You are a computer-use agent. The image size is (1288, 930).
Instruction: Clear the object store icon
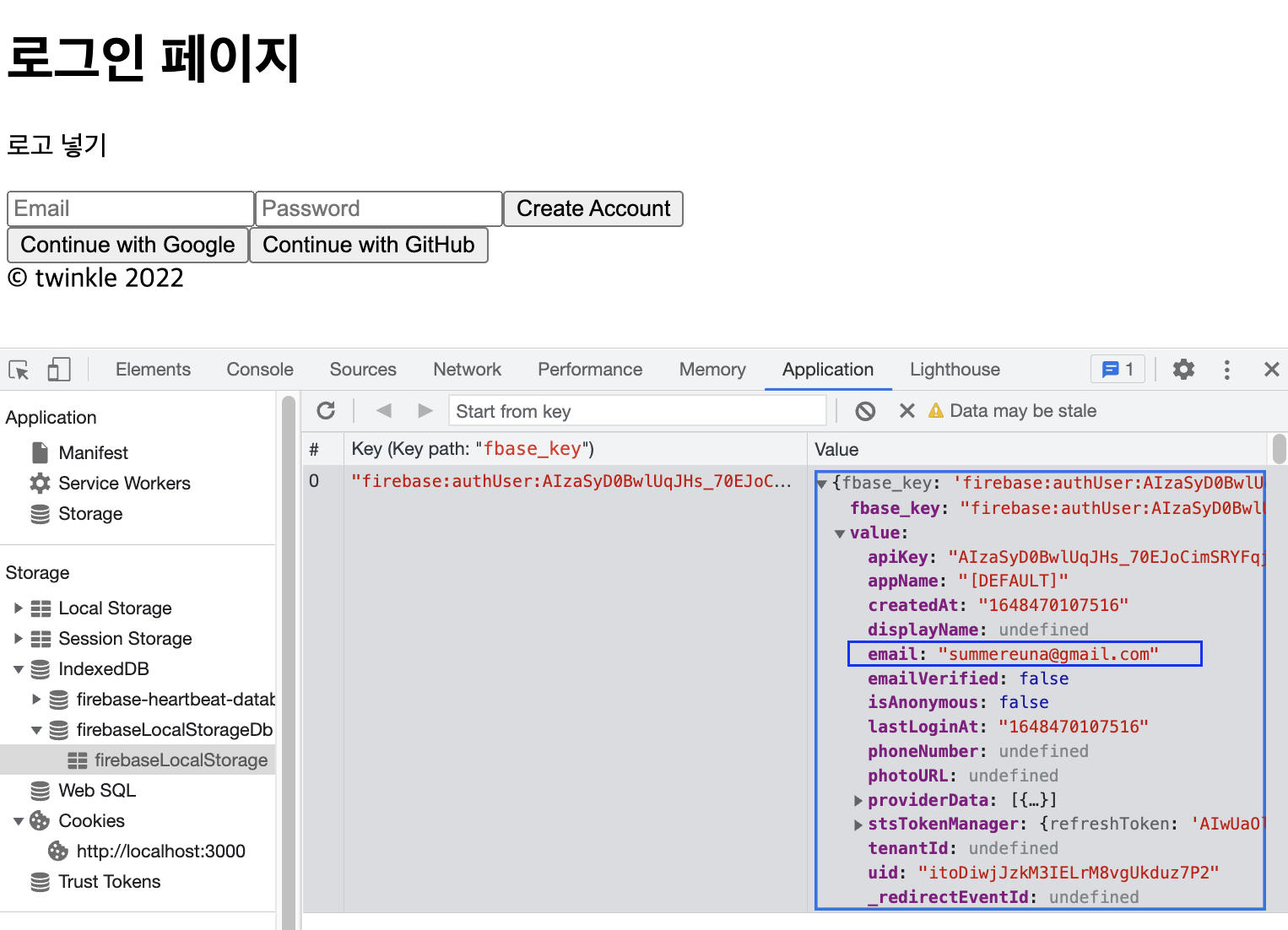[x=865, y=411]
